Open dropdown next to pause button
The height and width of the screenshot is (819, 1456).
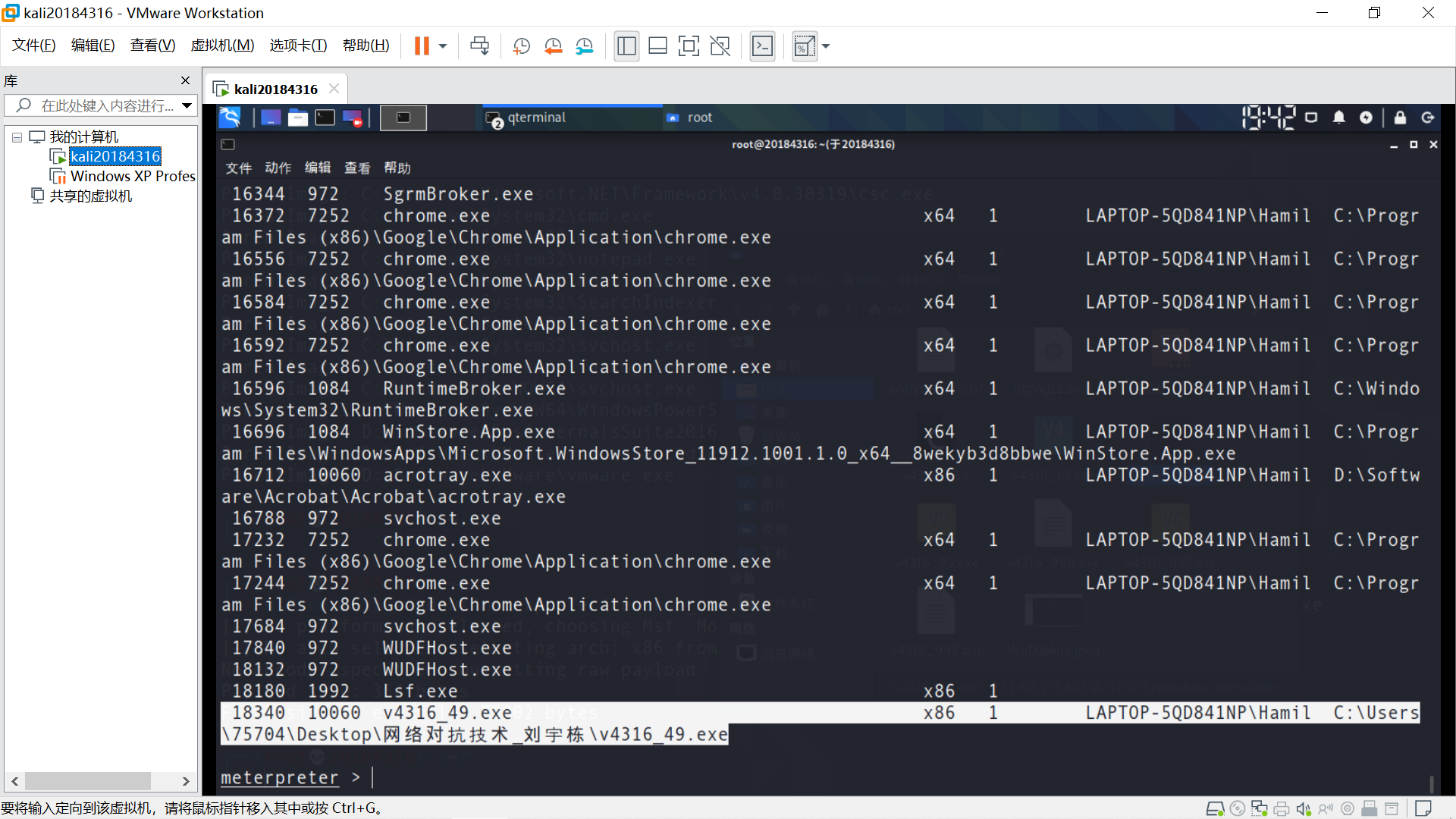click(x=443, y=46)
